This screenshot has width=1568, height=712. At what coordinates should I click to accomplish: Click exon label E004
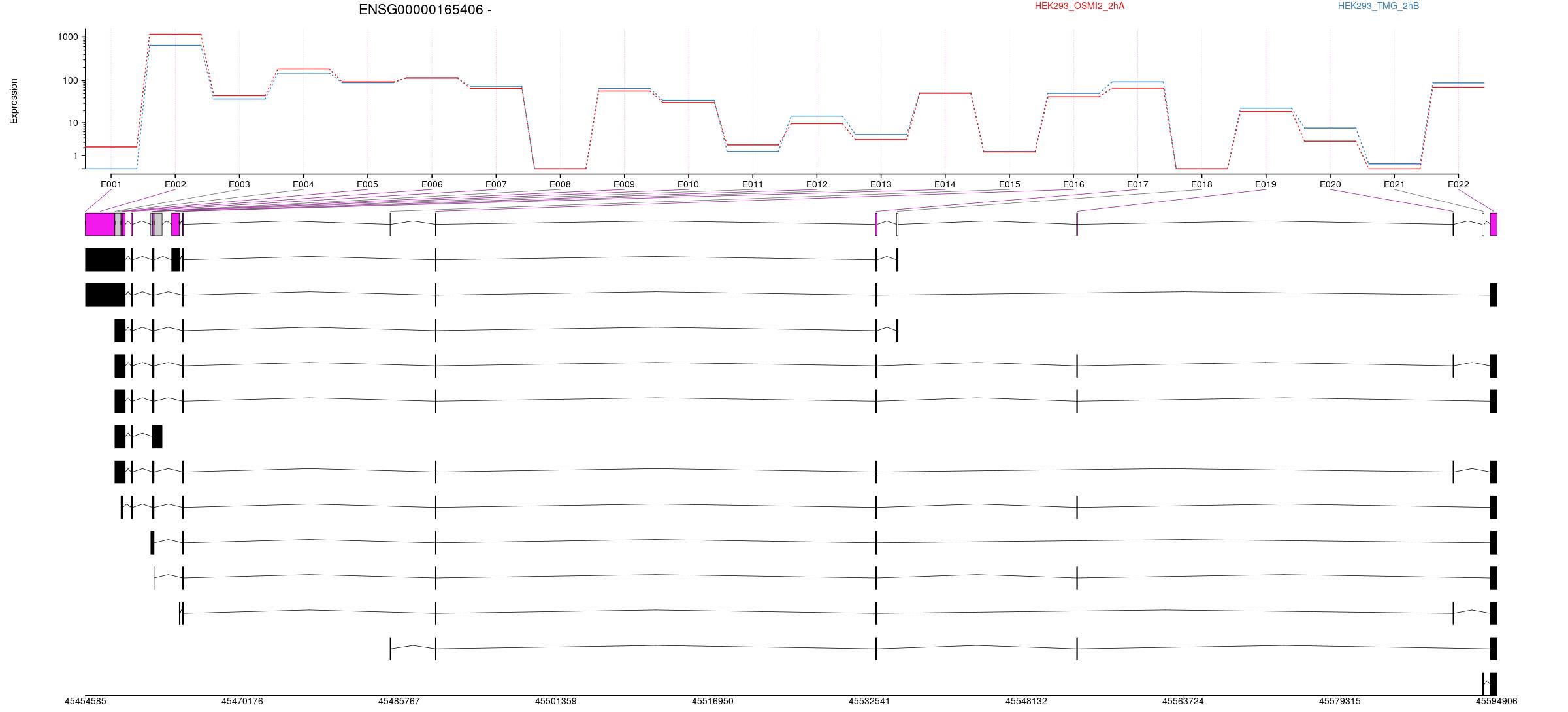pos(303,185)
